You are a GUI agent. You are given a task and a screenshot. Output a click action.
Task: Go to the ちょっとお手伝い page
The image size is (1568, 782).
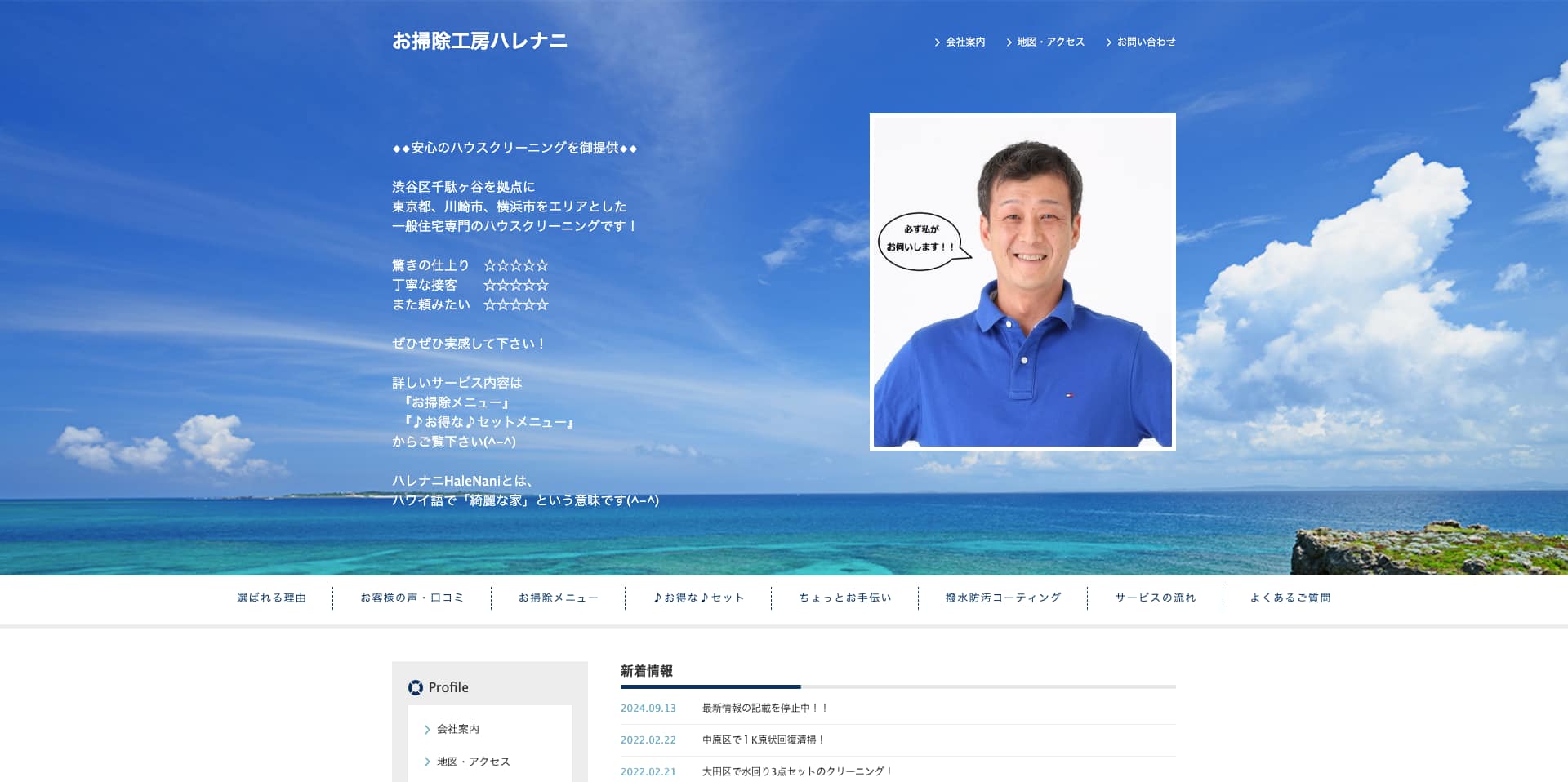pos(845,598)
